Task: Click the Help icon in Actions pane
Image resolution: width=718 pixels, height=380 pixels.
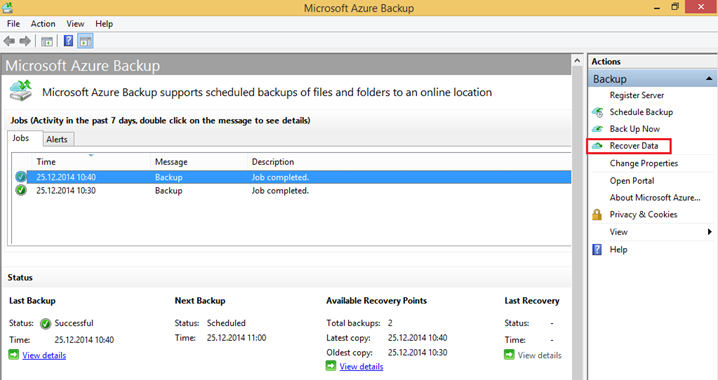Action: [x=597, y=250]
